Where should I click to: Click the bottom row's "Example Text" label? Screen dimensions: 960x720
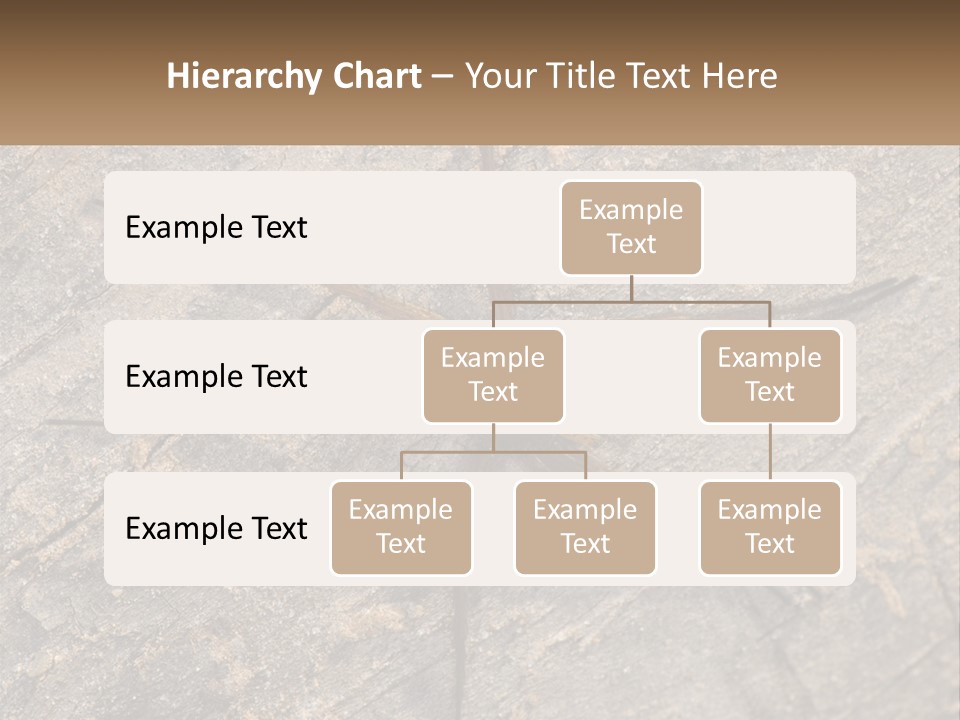(x=216, y=528)
